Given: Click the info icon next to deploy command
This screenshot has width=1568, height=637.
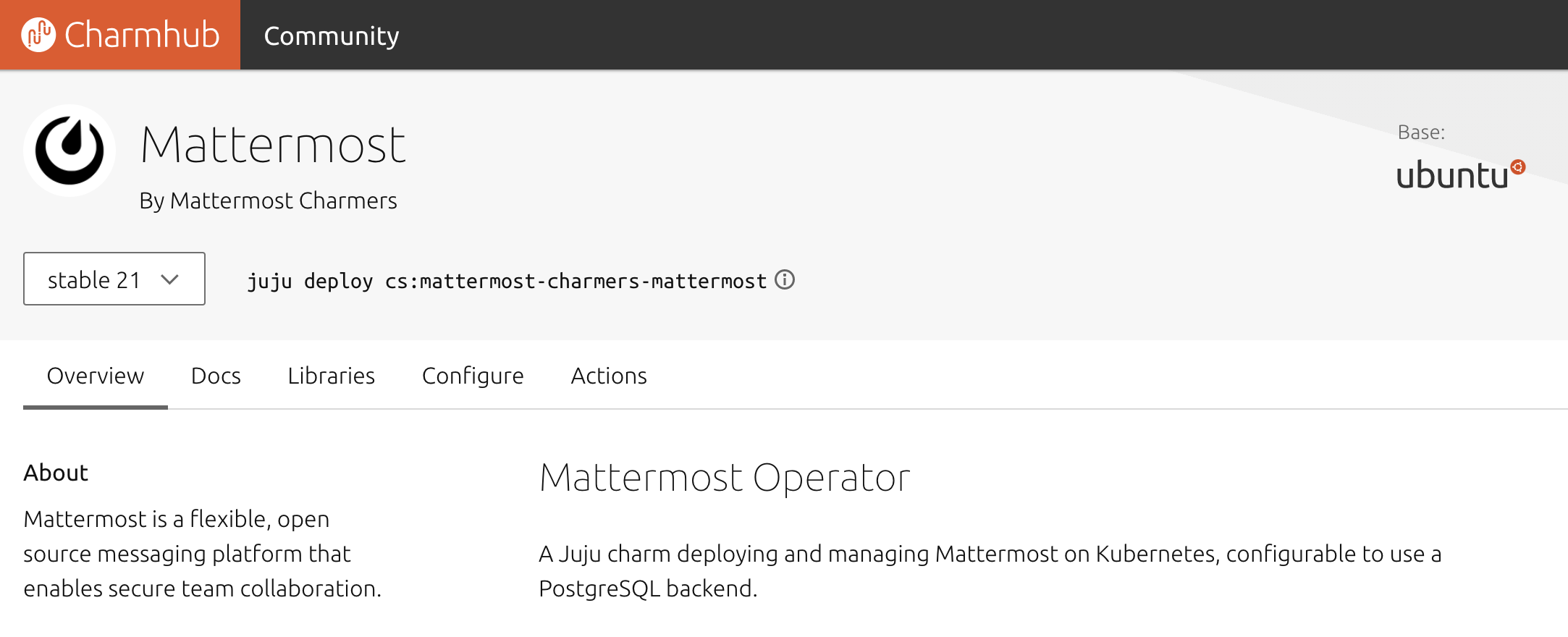Looking at the screenshot, I should click(785, 279).
